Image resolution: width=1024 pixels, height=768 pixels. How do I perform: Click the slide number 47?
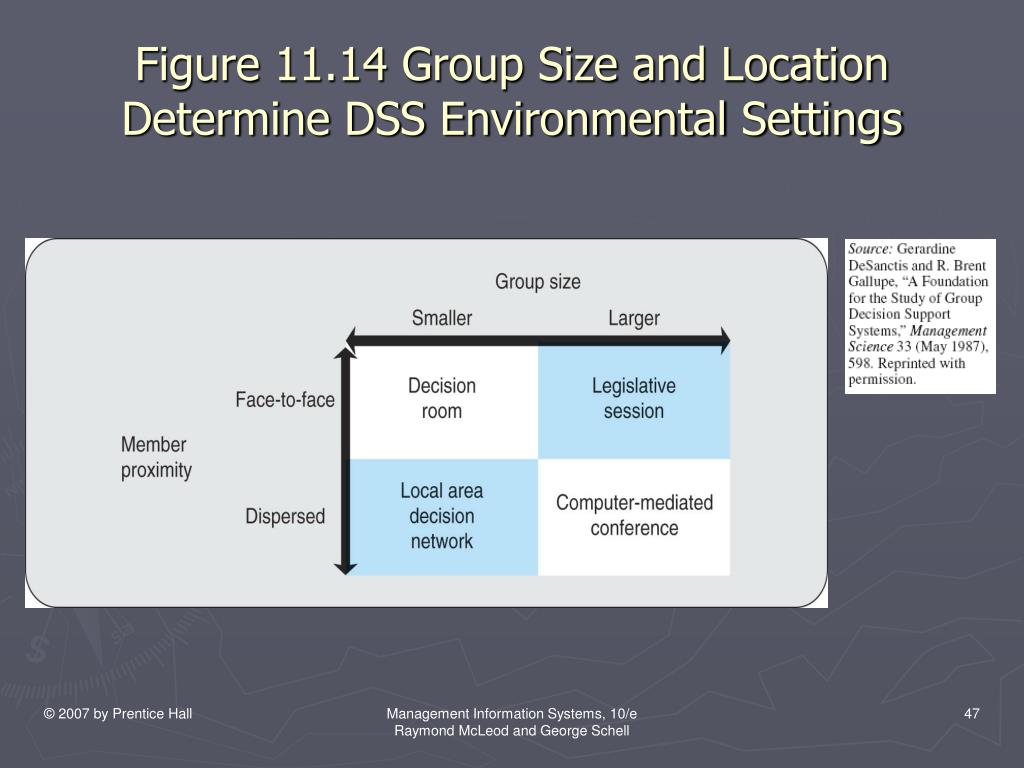coord(971,714)
